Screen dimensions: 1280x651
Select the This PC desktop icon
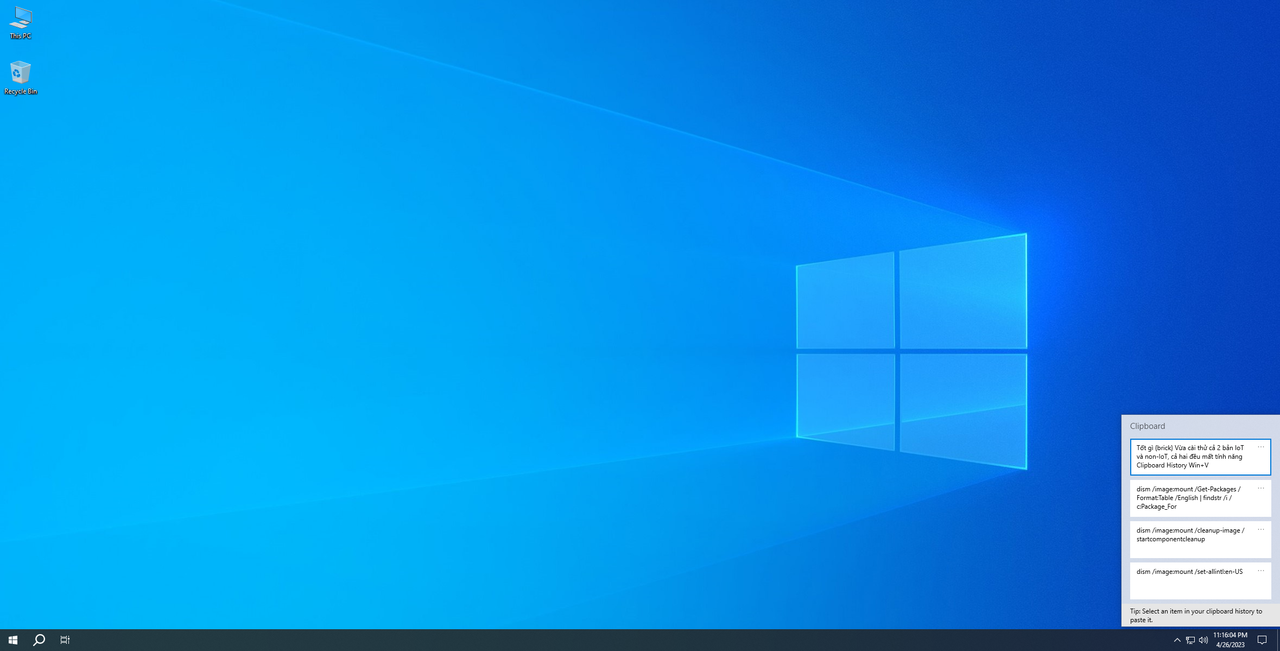20,22
